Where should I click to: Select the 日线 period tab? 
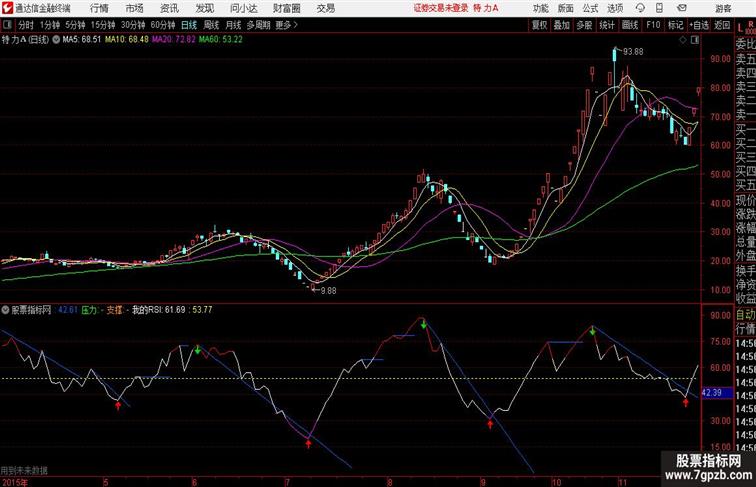point(189,25)
